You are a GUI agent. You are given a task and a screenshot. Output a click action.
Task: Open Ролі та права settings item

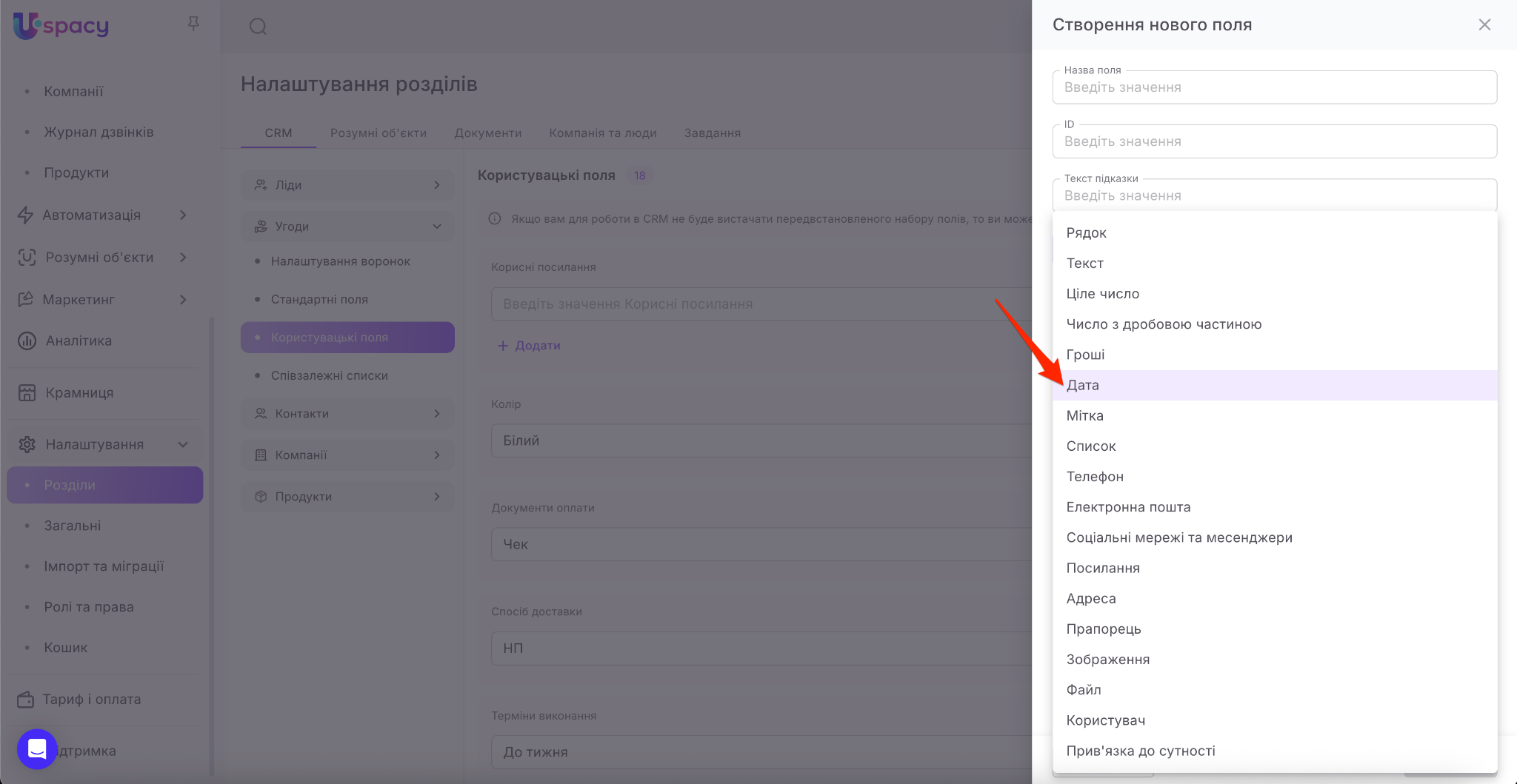(89, 607)
